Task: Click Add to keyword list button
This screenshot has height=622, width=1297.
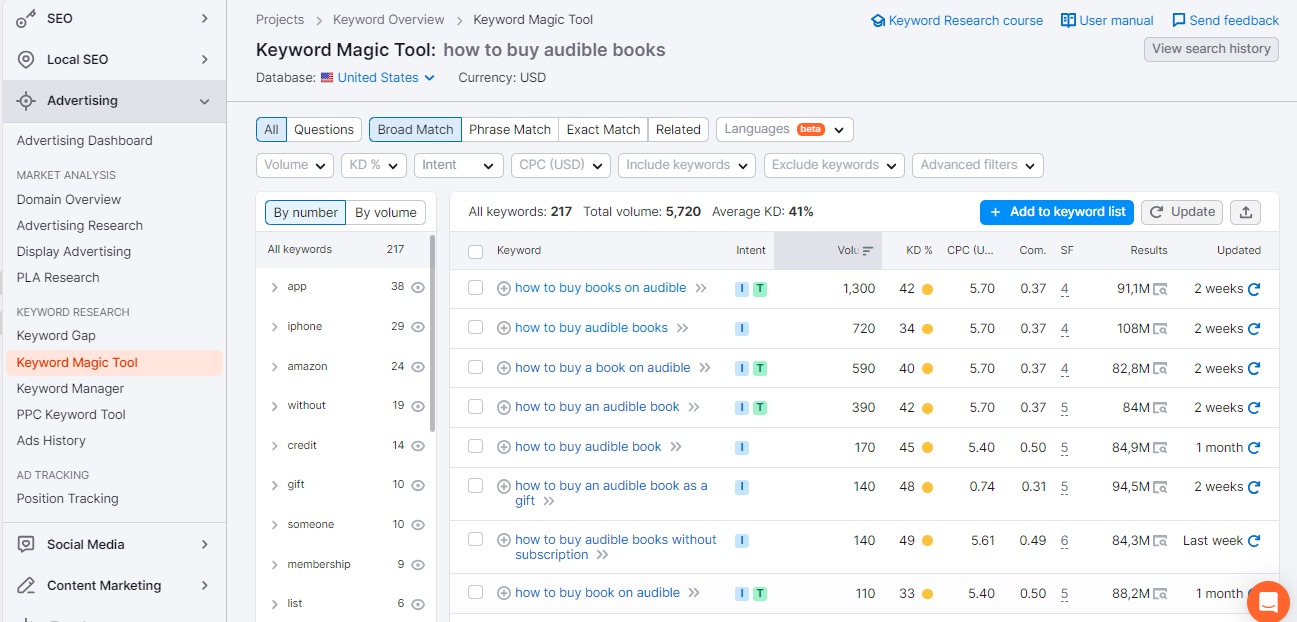Action: point(1057,212)
